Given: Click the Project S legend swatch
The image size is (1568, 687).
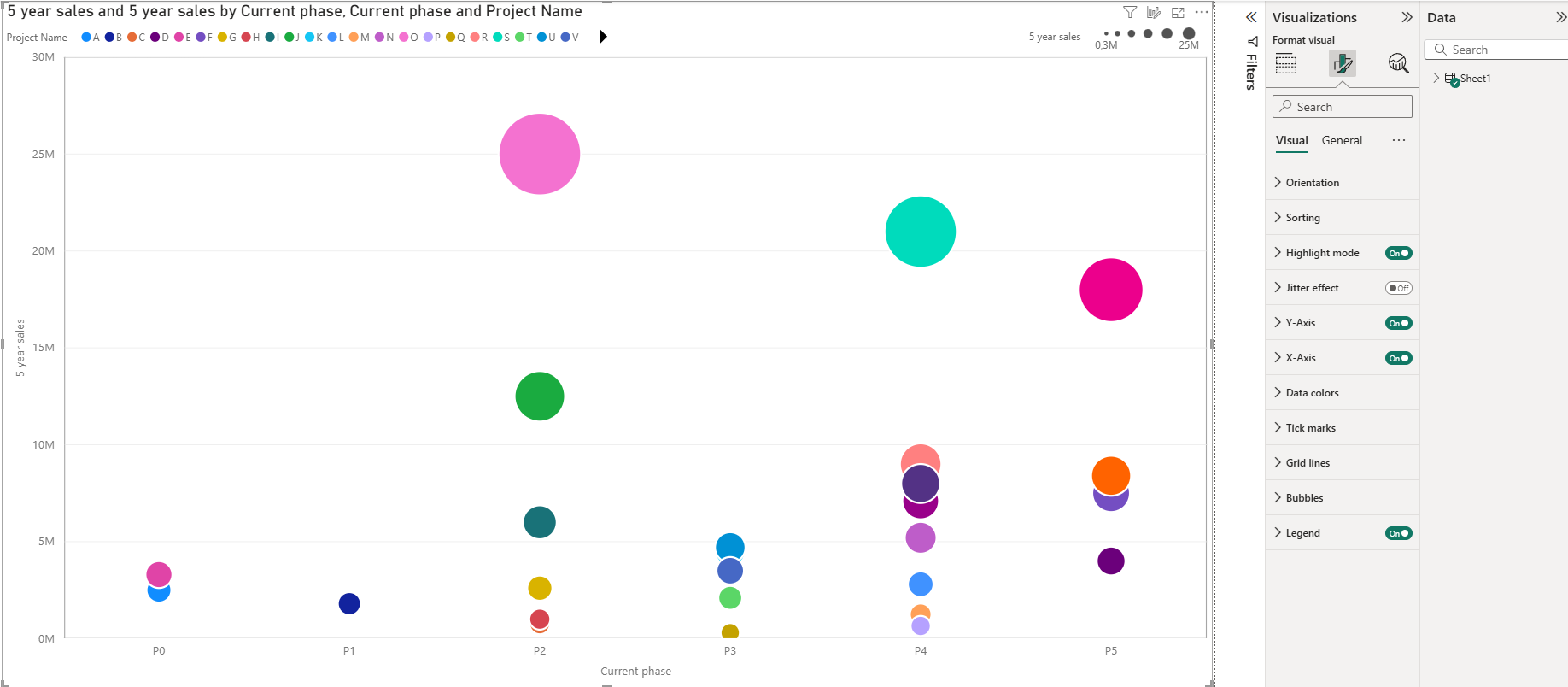Looking at the screenshot, I should click(x=498, y=37).
